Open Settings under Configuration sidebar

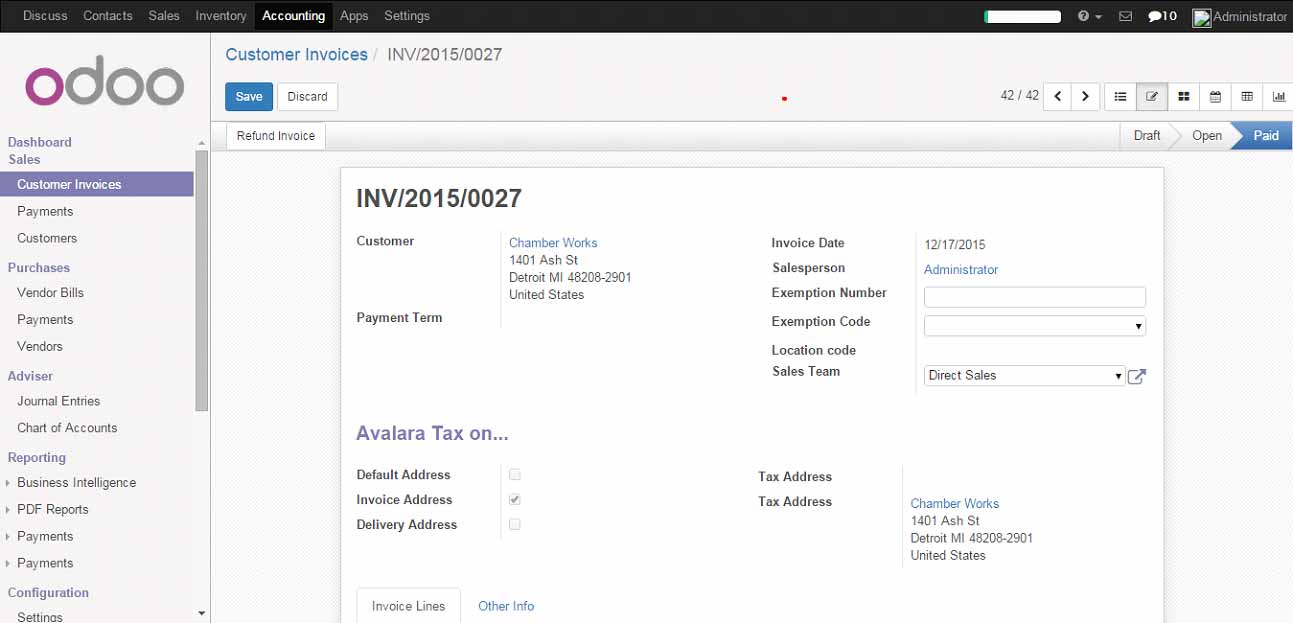40,616
